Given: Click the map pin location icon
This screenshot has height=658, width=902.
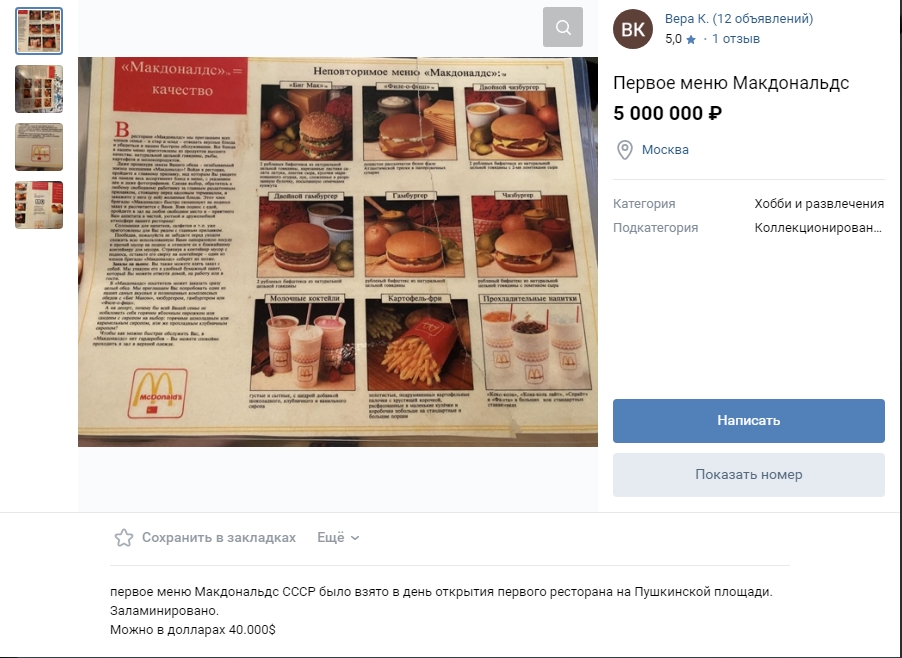Looking at the screenshot, I should [625, 150].
